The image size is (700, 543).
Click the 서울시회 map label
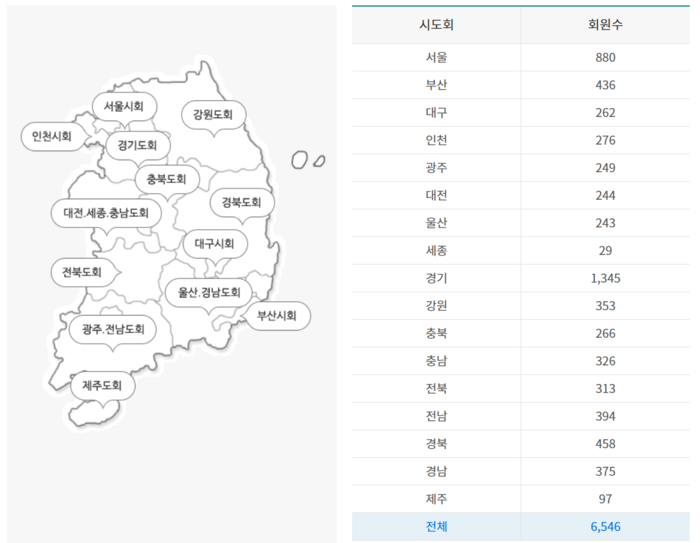[124, 106]
